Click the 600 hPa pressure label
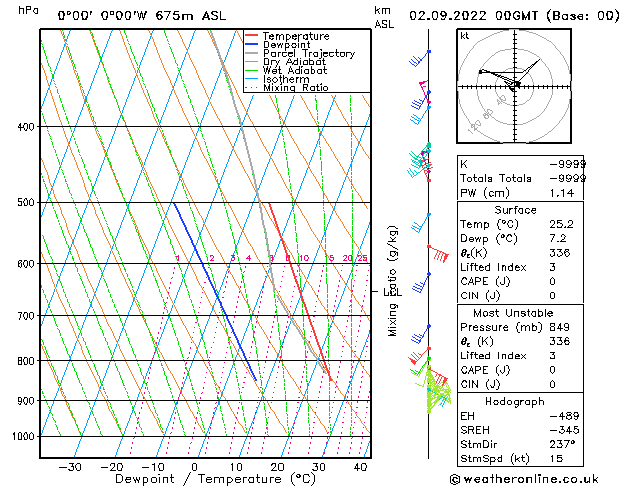The image size is (629, 486). click(x=26, y=264)
